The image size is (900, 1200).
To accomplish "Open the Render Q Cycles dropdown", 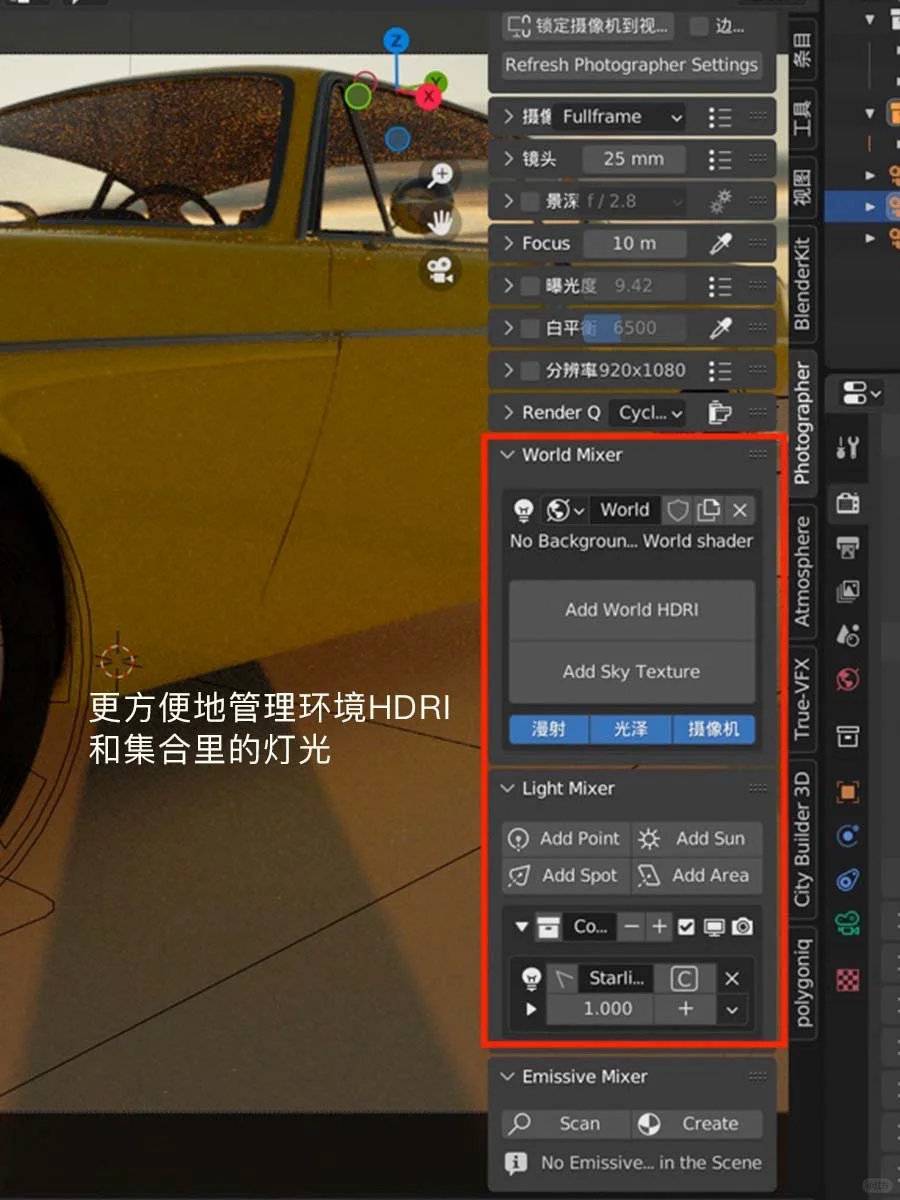I will [647, 412].
